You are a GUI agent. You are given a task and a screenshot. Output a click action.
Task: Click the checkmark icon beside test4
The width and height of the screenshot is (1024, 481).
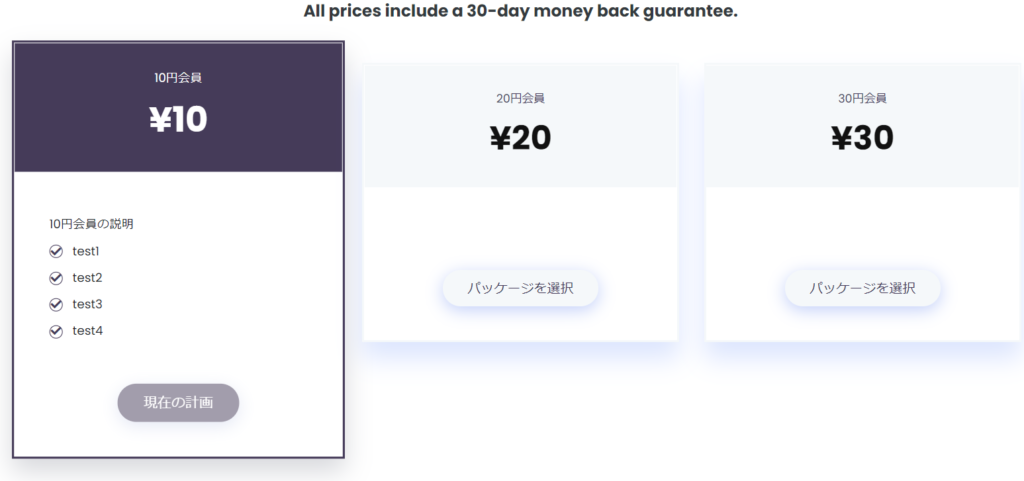point(56,332)
